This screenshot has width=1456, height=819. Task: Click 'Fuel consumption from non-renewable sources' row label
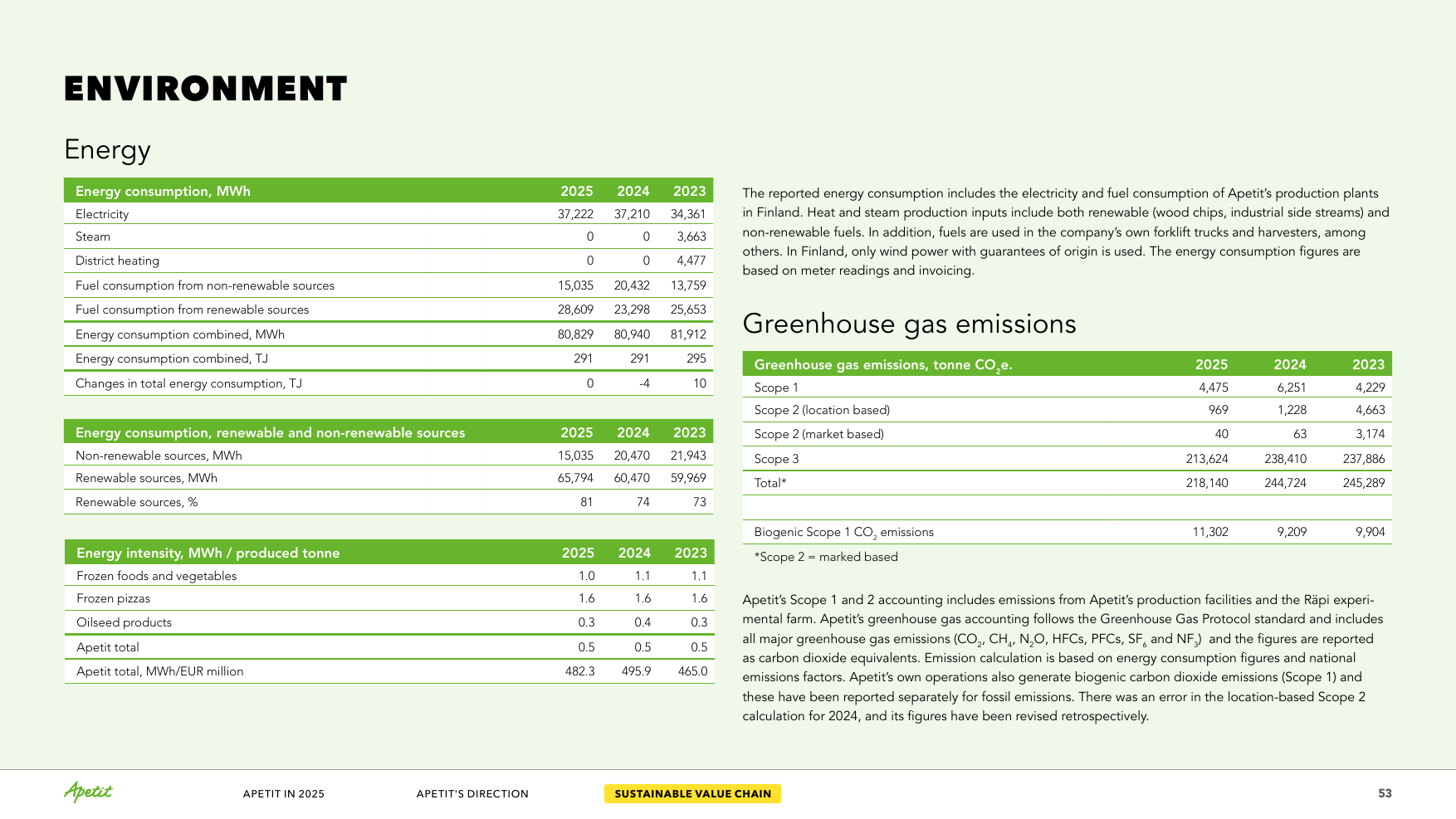[205, 285]
